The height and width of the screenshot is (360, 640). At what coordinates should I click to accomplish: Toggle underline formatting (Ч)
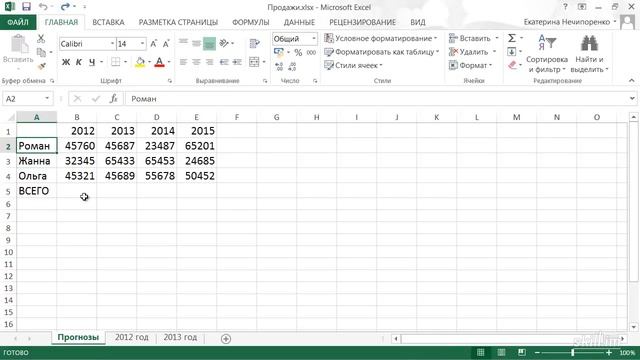point(92,62)
